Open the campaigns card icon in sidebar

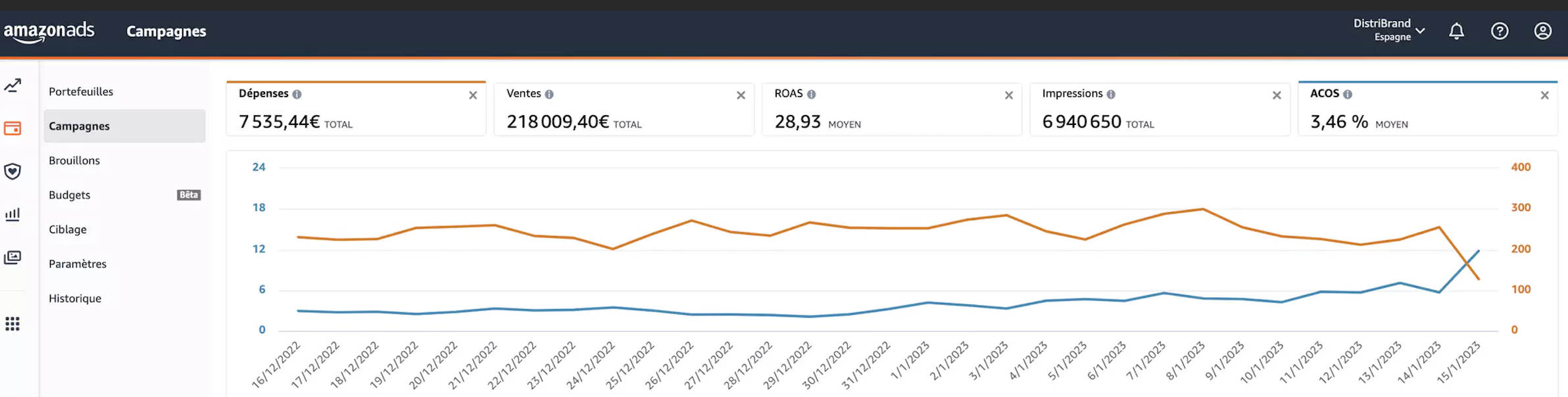tap(12, 128)
